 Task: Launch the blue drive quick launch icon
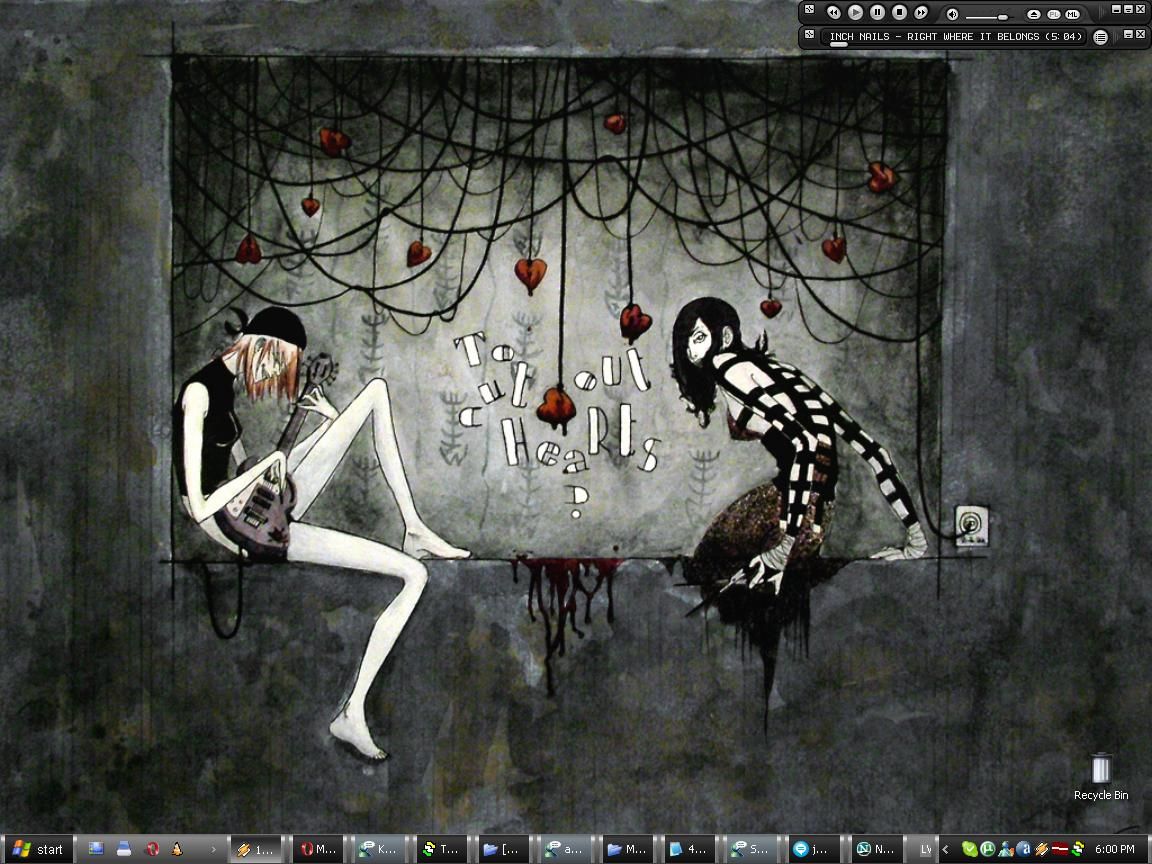tap(123, 849)
